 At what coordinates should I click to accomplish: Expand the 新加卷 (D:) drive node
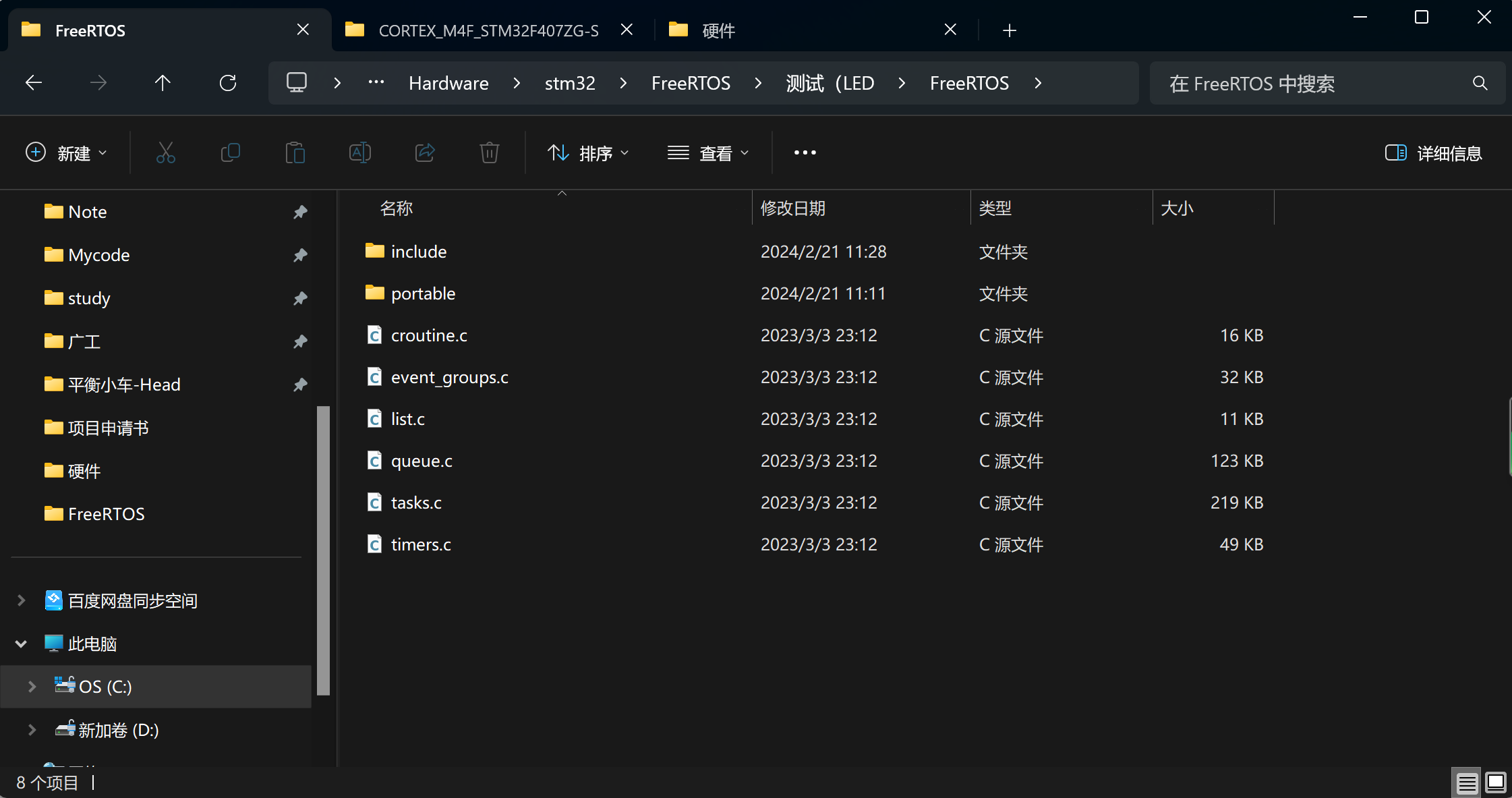pos(32,730)
